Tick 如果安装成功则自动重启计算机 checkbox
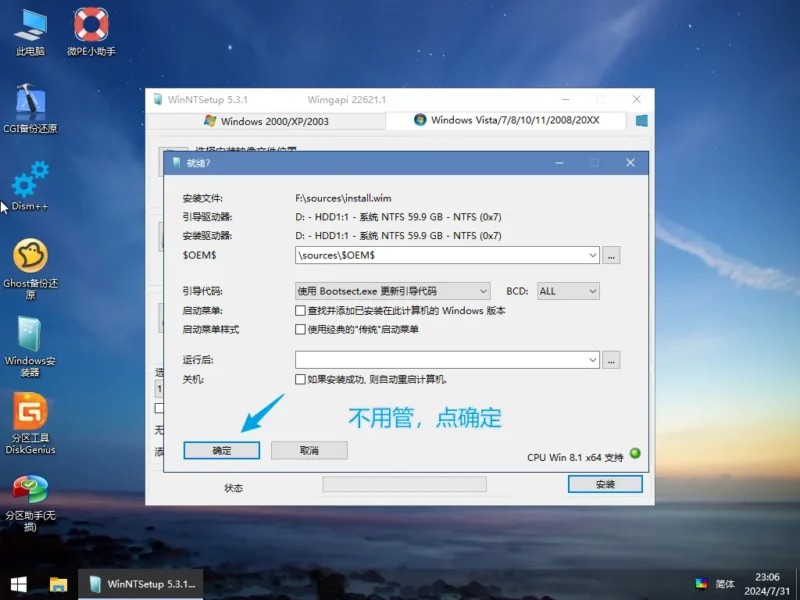This screenshot has width=800, height=600. click(300, 379)
